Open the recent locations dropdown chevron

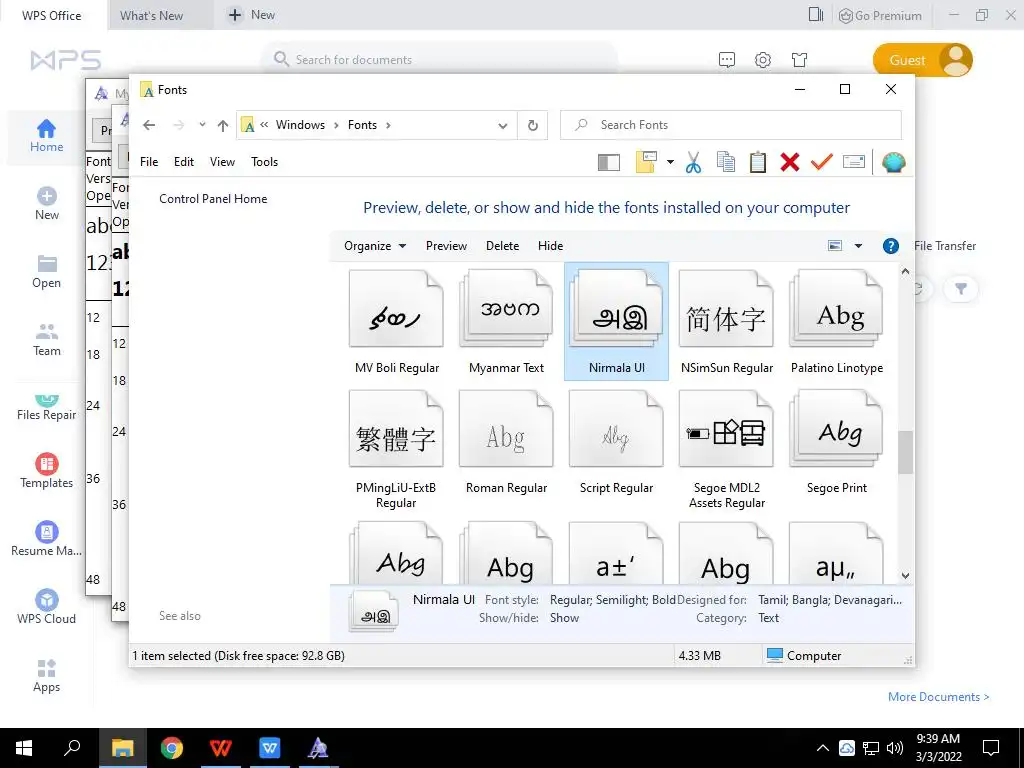point(202,125)
